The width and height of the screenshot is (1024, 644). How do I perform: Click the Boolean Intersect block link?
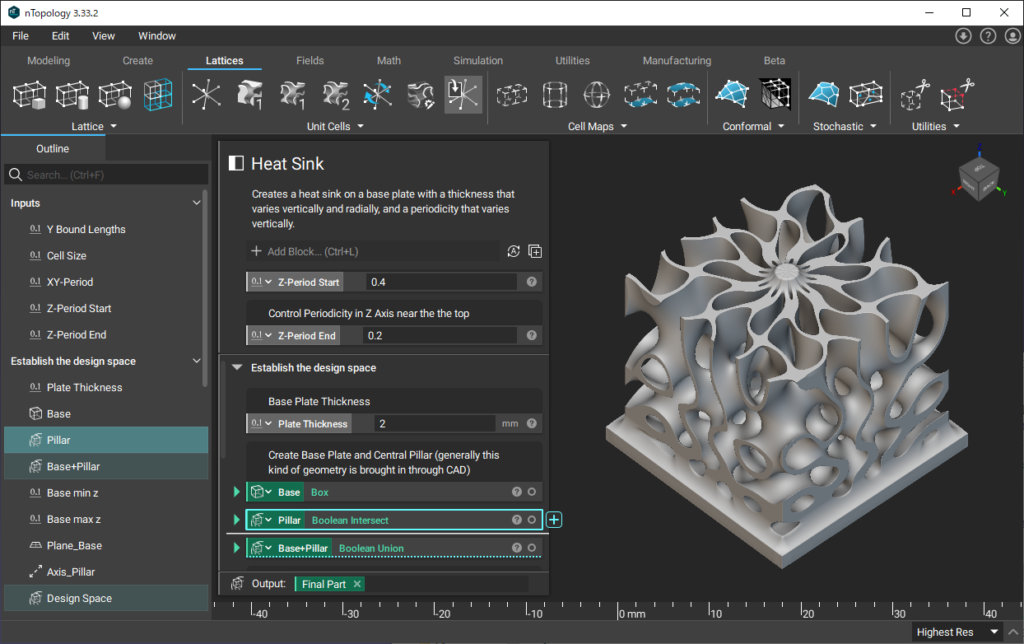(350, 521)
